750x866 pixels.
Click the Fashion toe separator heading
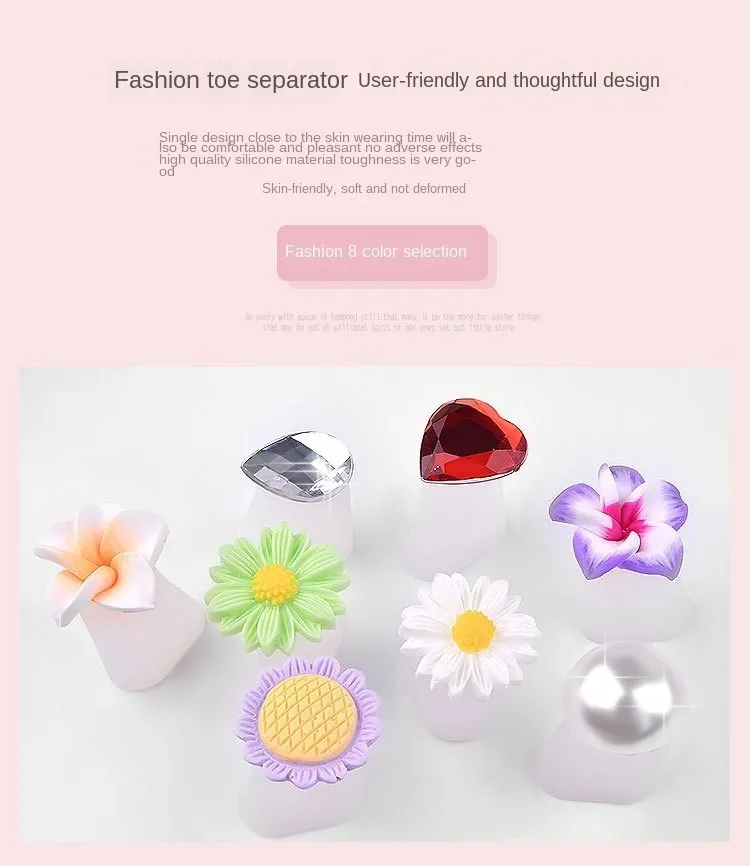pyautogui.click(x=231, y=80)
